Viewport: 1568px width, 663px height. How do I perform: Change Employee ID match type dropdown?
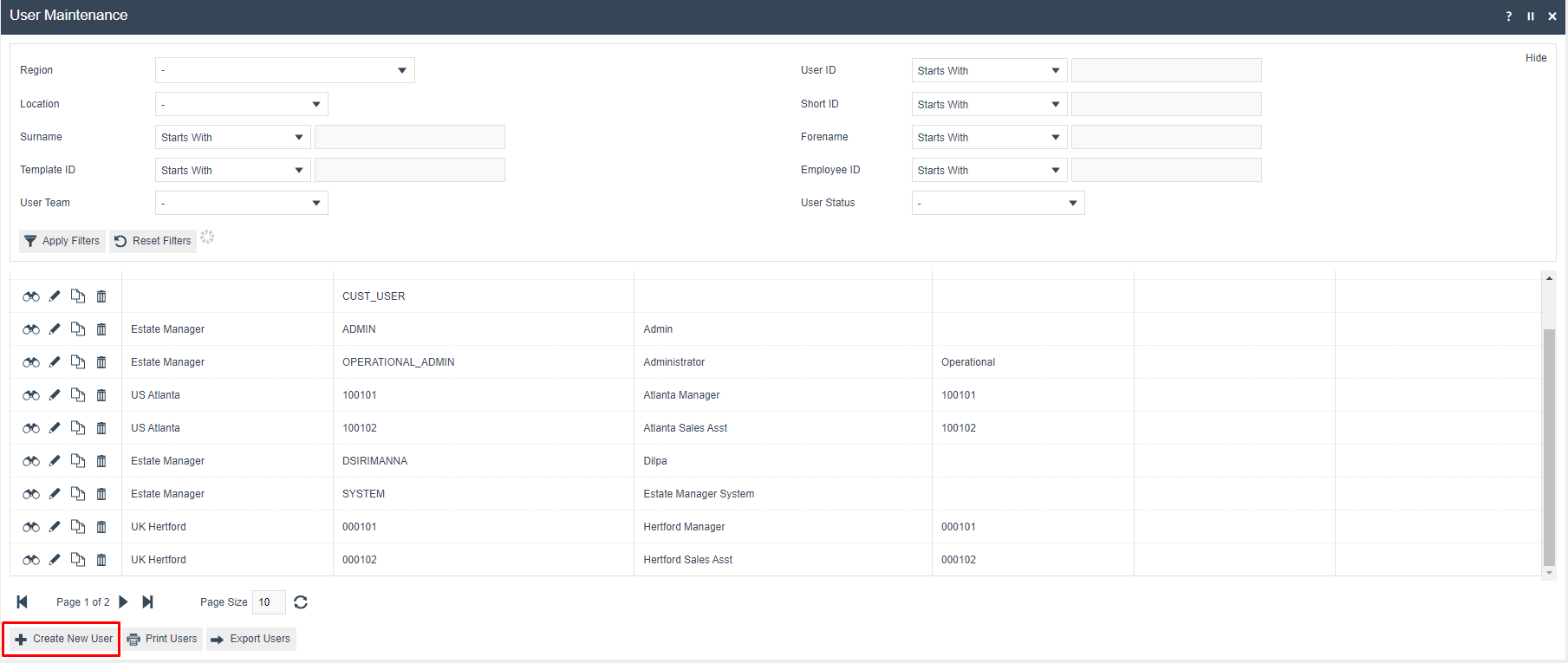coord(990,170)
